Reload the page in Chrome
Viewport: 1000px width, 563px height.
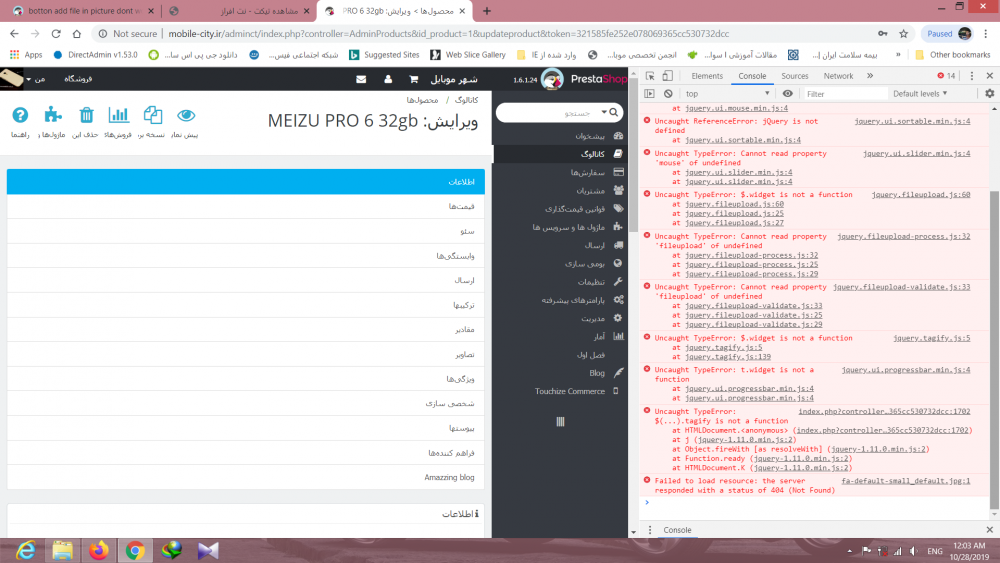[x=56, y=34]
